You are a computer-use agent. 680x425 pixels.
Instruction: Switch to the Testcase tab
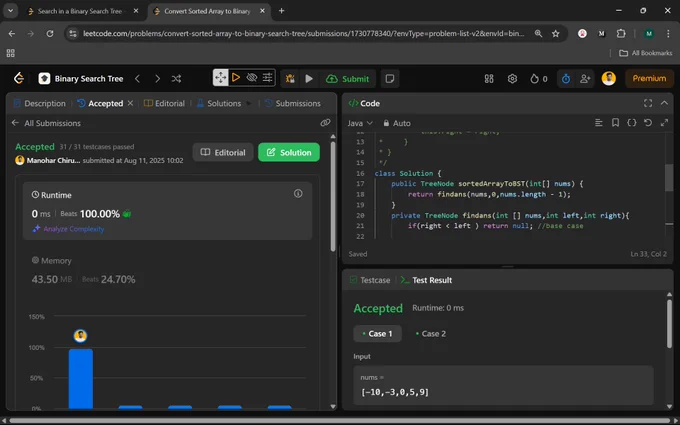click(369, 280)
